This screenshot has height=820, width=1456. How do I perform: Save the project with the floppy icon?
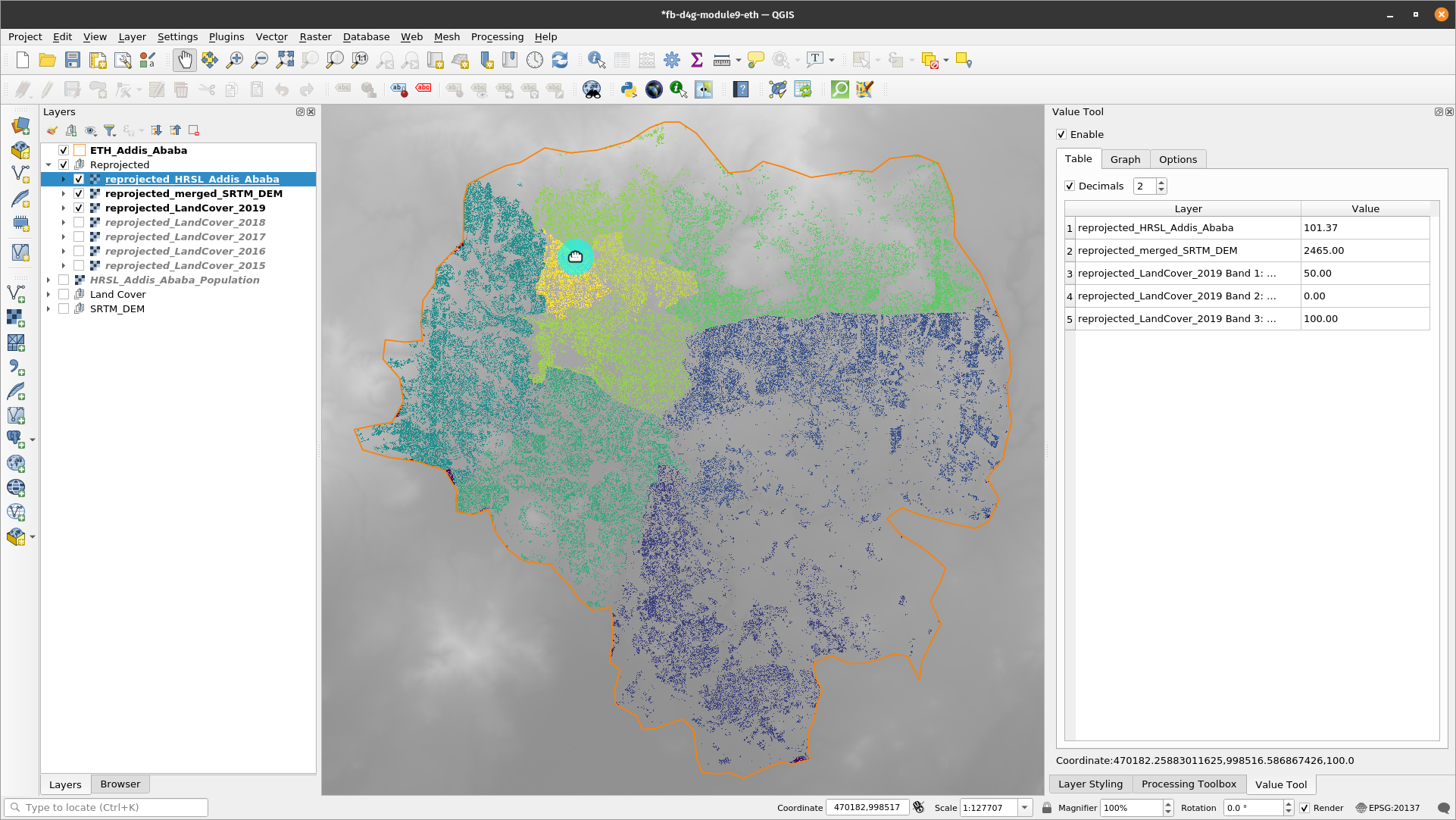click(73, 61)
